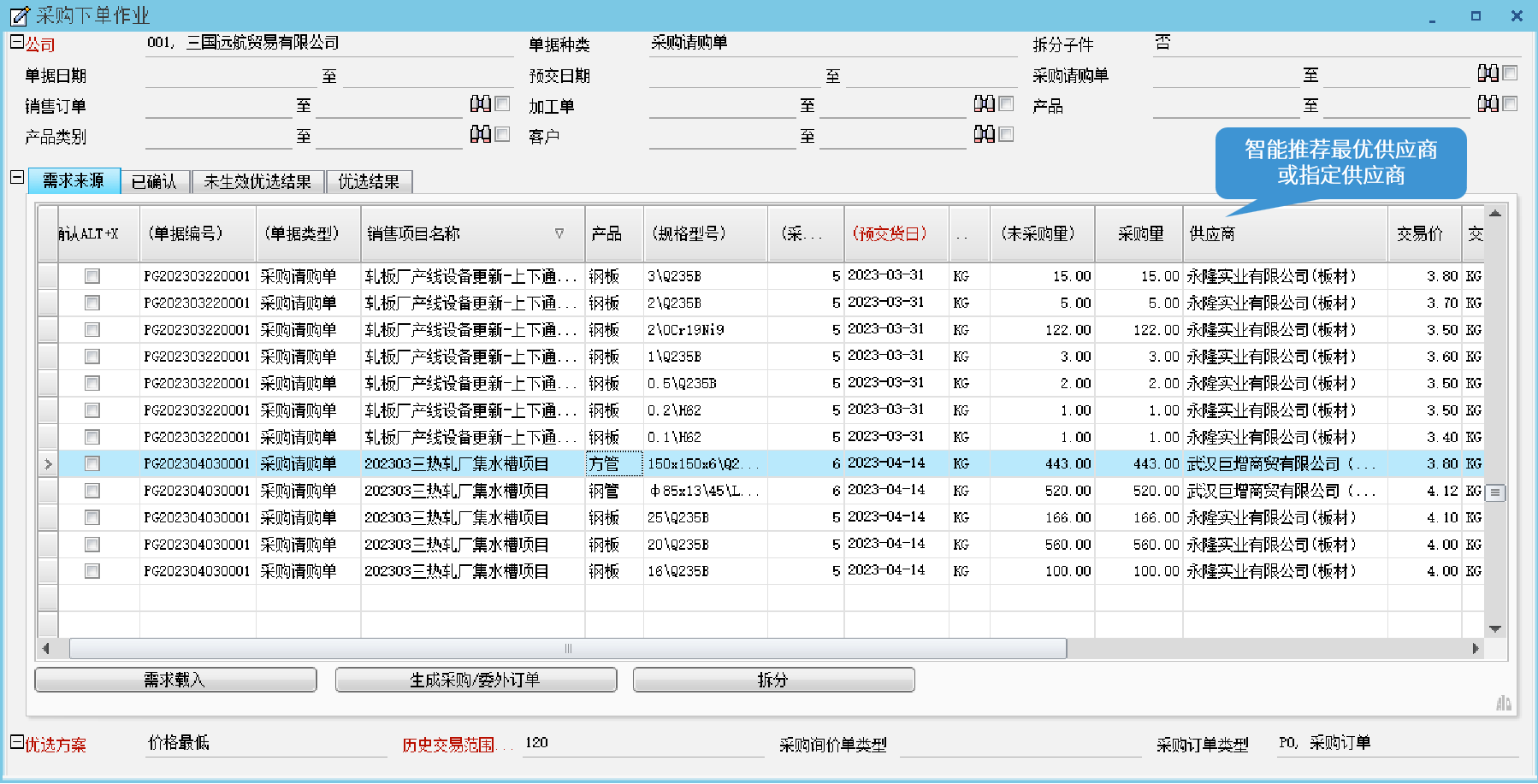Open the 未生效优选结果 tab
This screenshot has height=784, width=1538.
click(258, 182)
